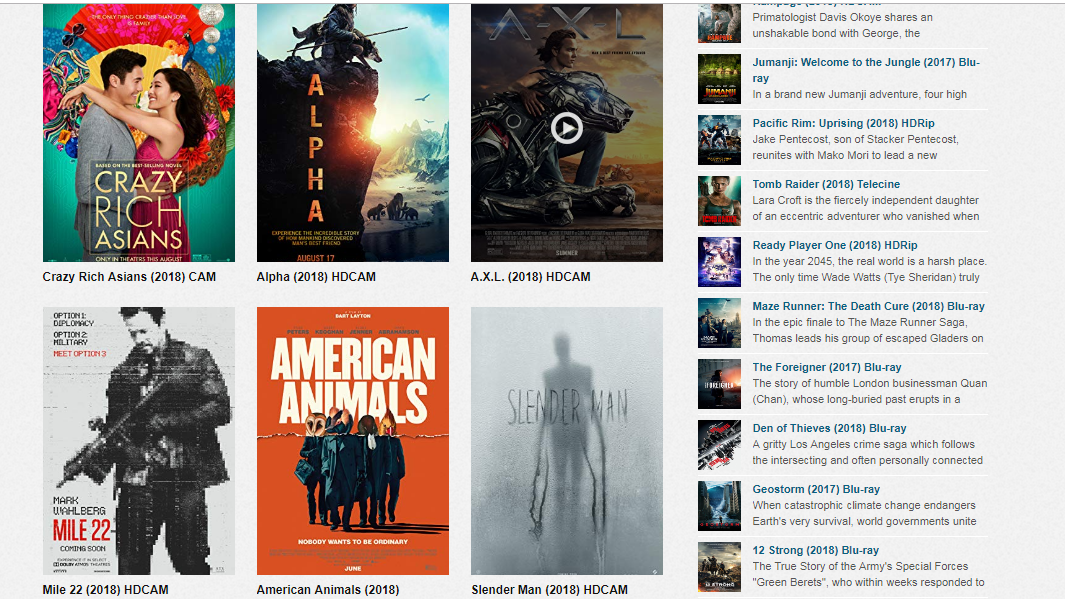Click the Pacific Rim: Uprising sidebar thumbnail
Viewport: 1065px width, 599px height.
719,140
